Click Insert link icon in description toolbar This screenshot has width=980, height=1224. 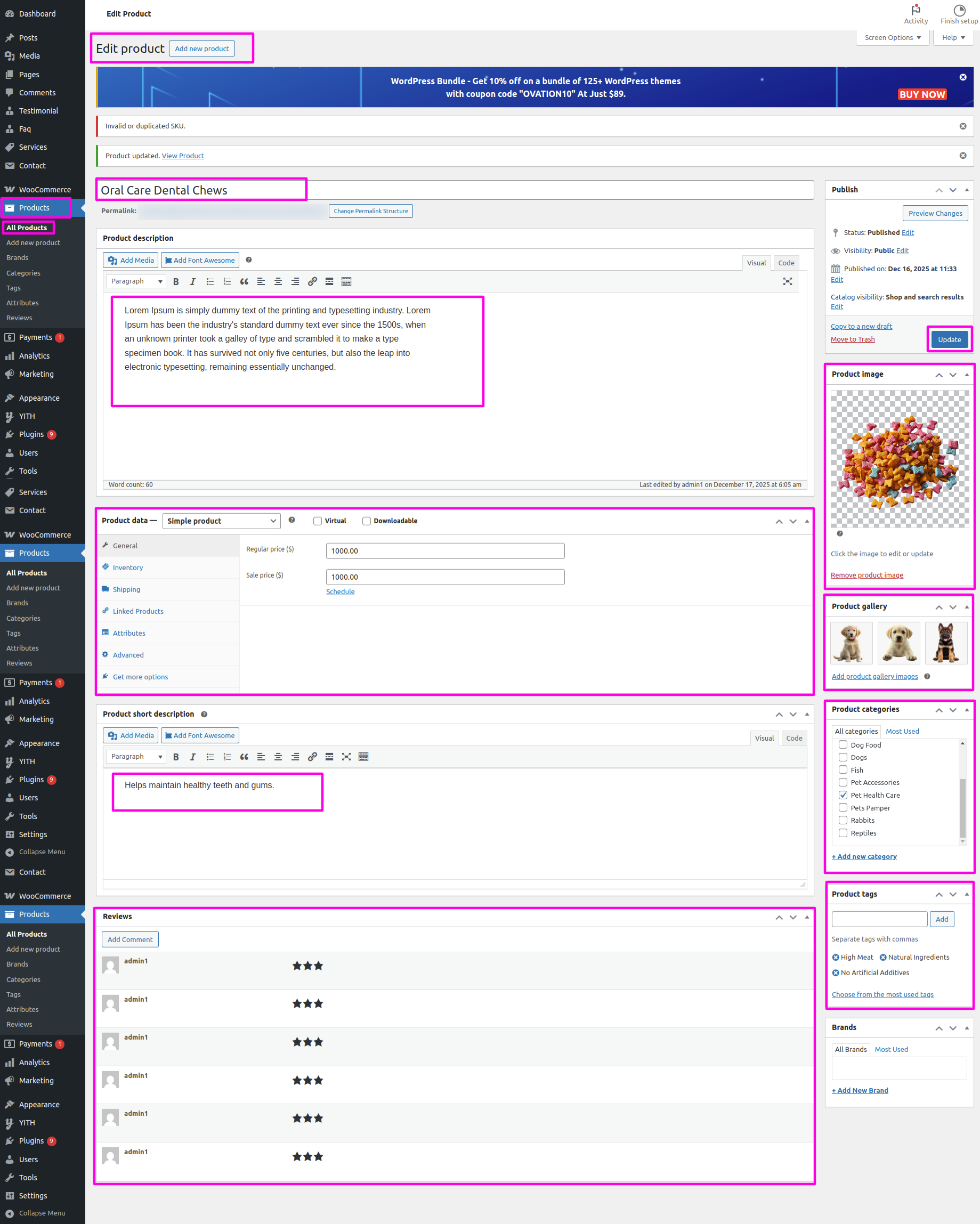312,281
